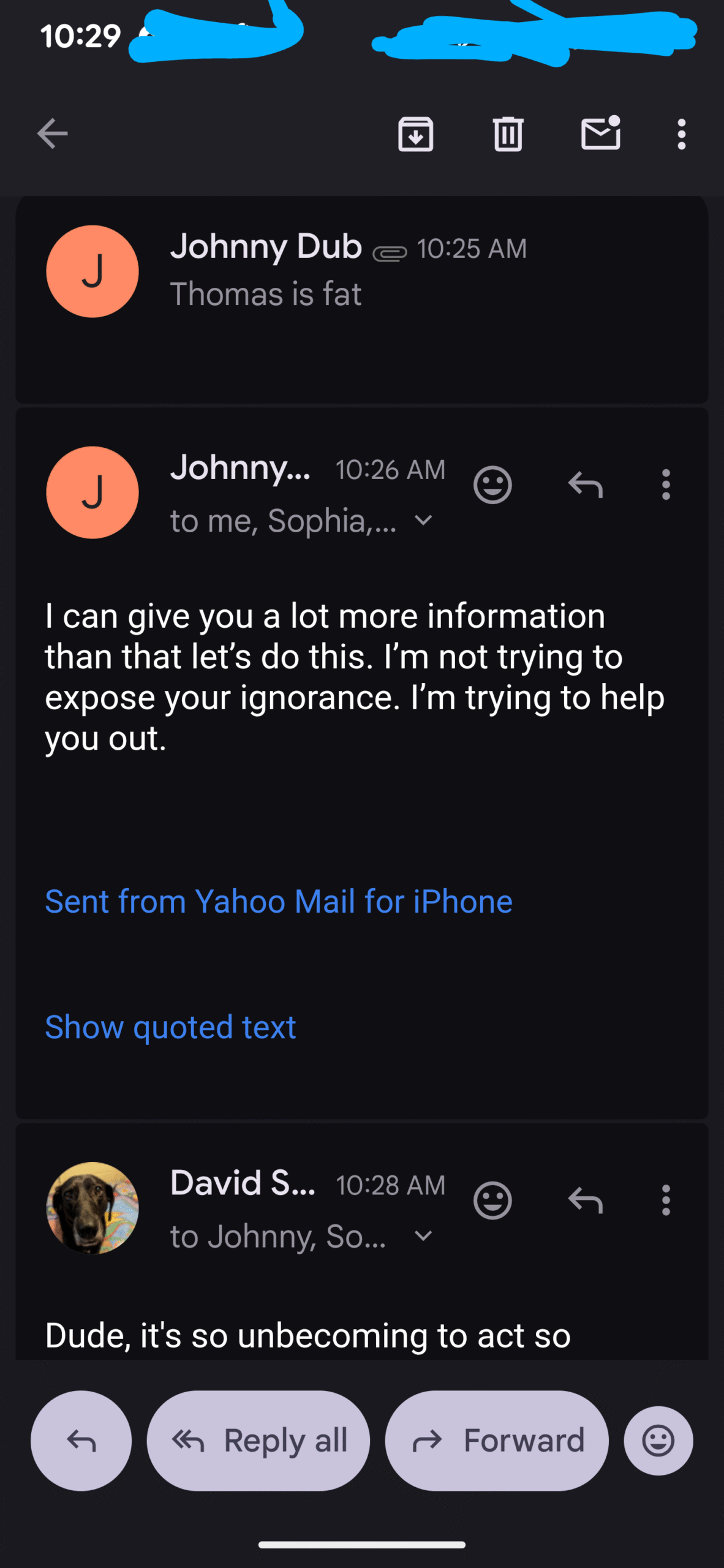Show quoted text in Johnny's email
Image resolution: width=724 pixels, height=1568 pixels.
pyautogui.click(x=170, y=1027)
